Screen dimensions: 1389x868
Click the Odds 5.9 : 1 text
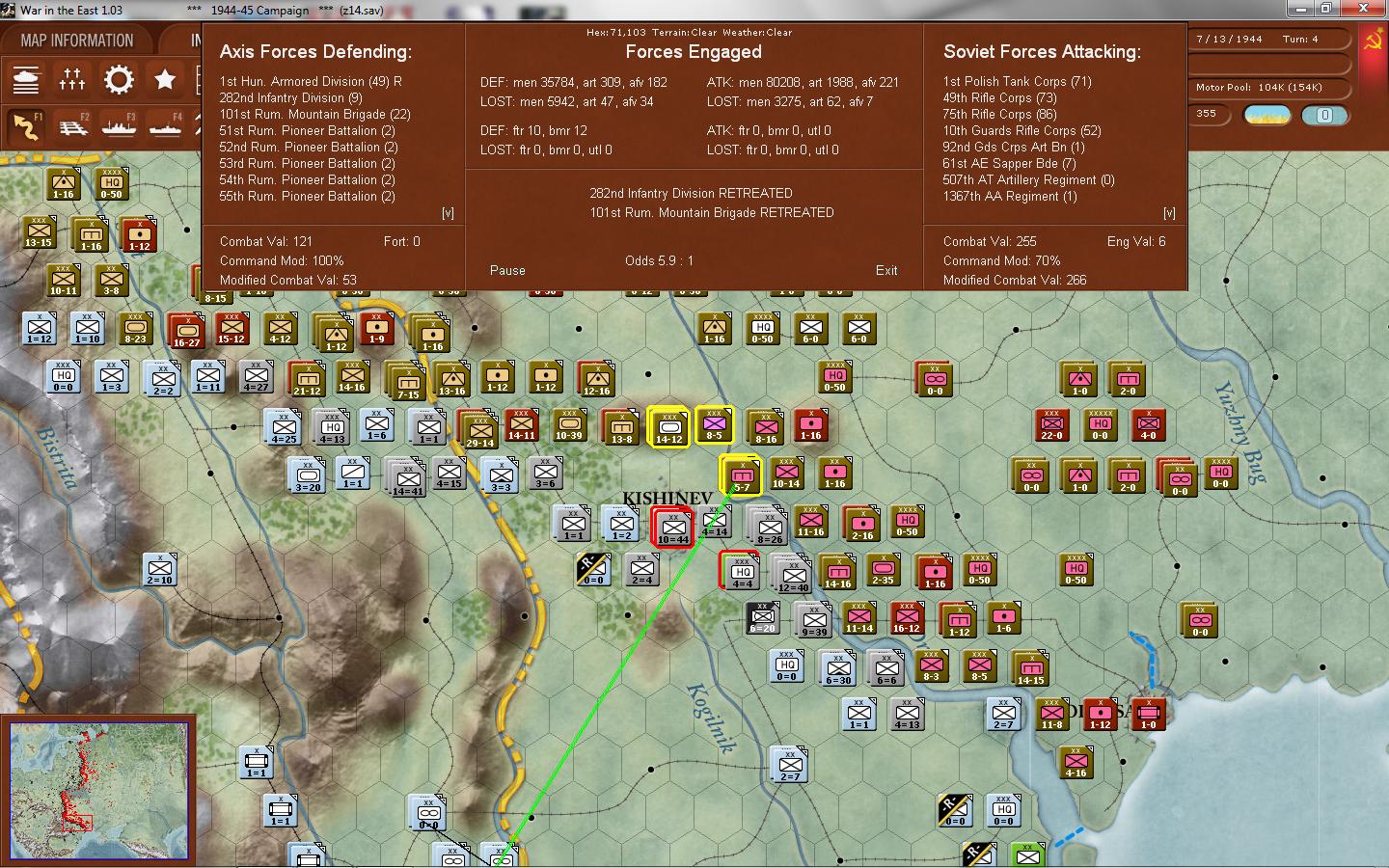[x=659, y=261]
